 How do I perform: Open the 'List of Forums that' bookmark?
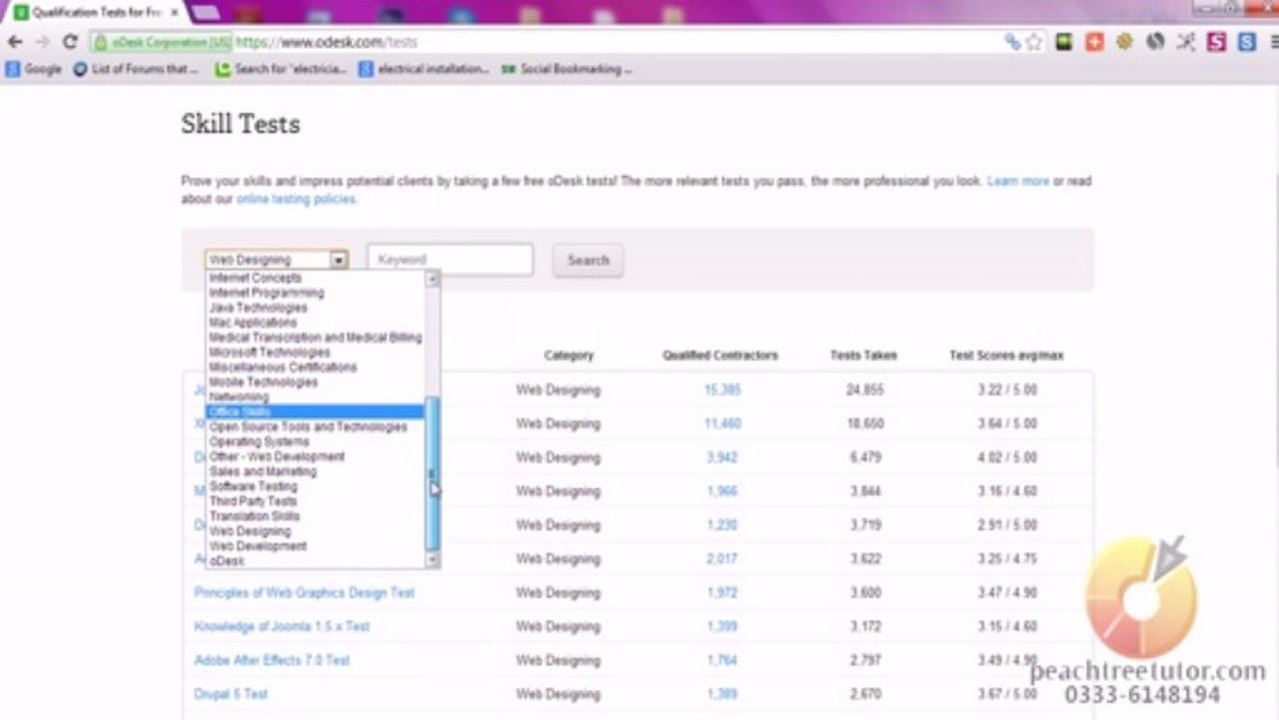[x=136, y=69]
